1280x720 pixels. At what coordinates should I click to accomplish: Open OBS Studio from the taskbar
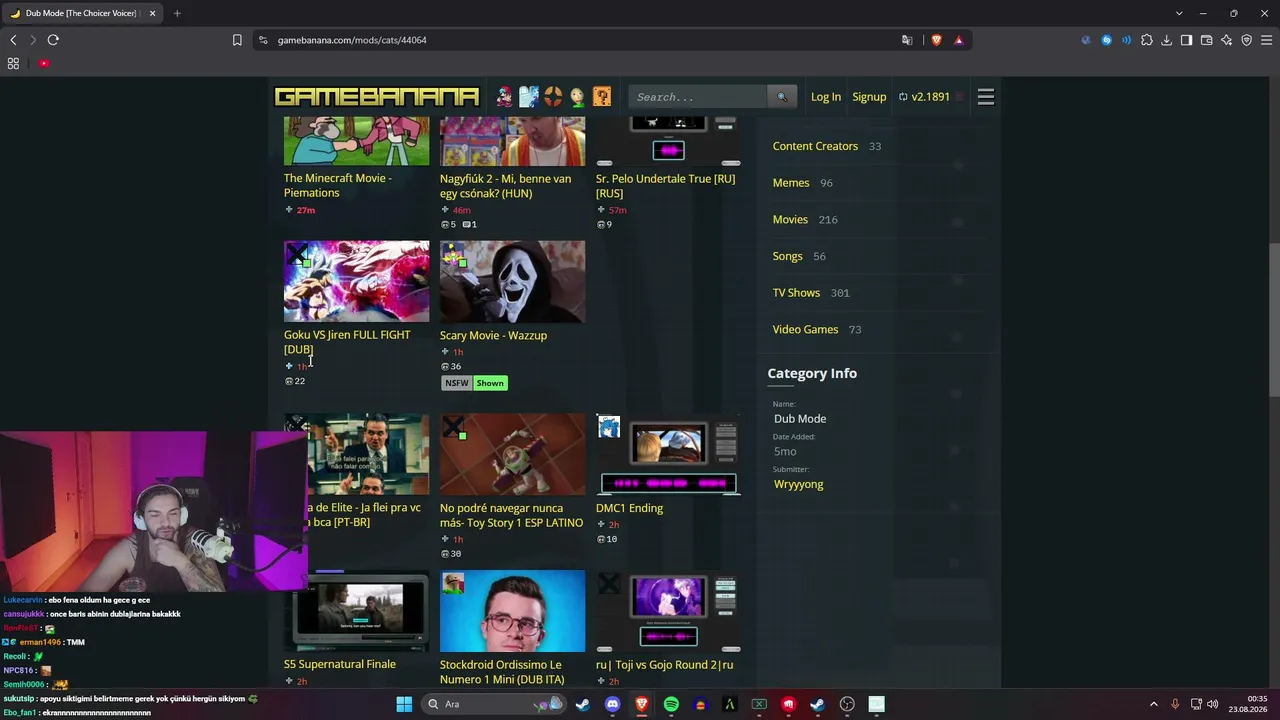point(847,704)
